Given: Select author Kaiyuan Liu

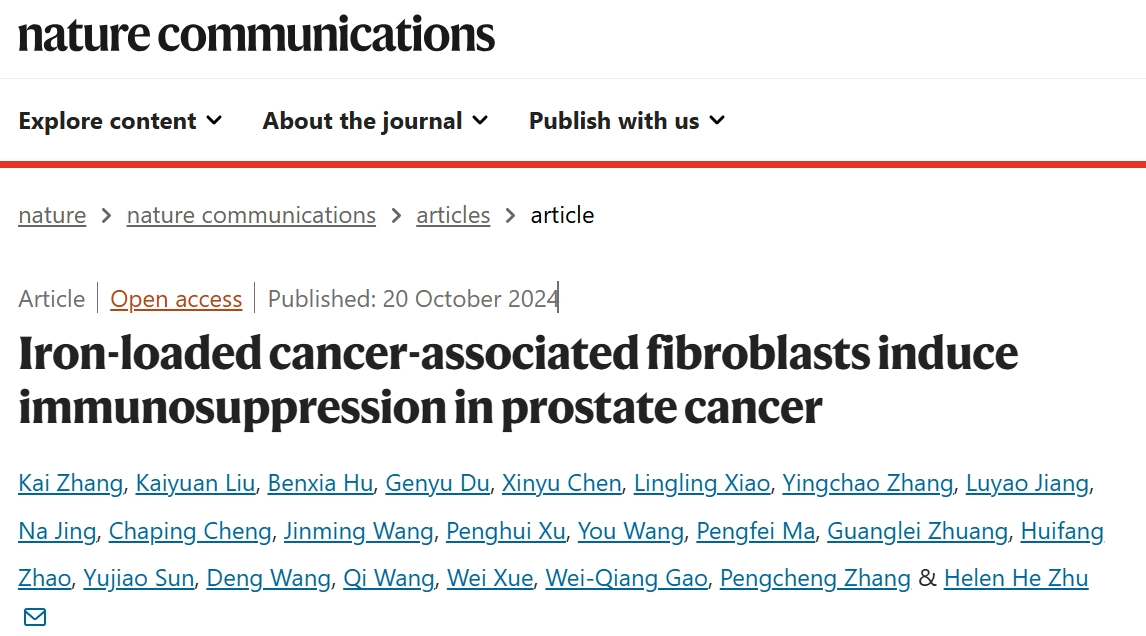Looking at the screenshot, I should click(195, 483).
